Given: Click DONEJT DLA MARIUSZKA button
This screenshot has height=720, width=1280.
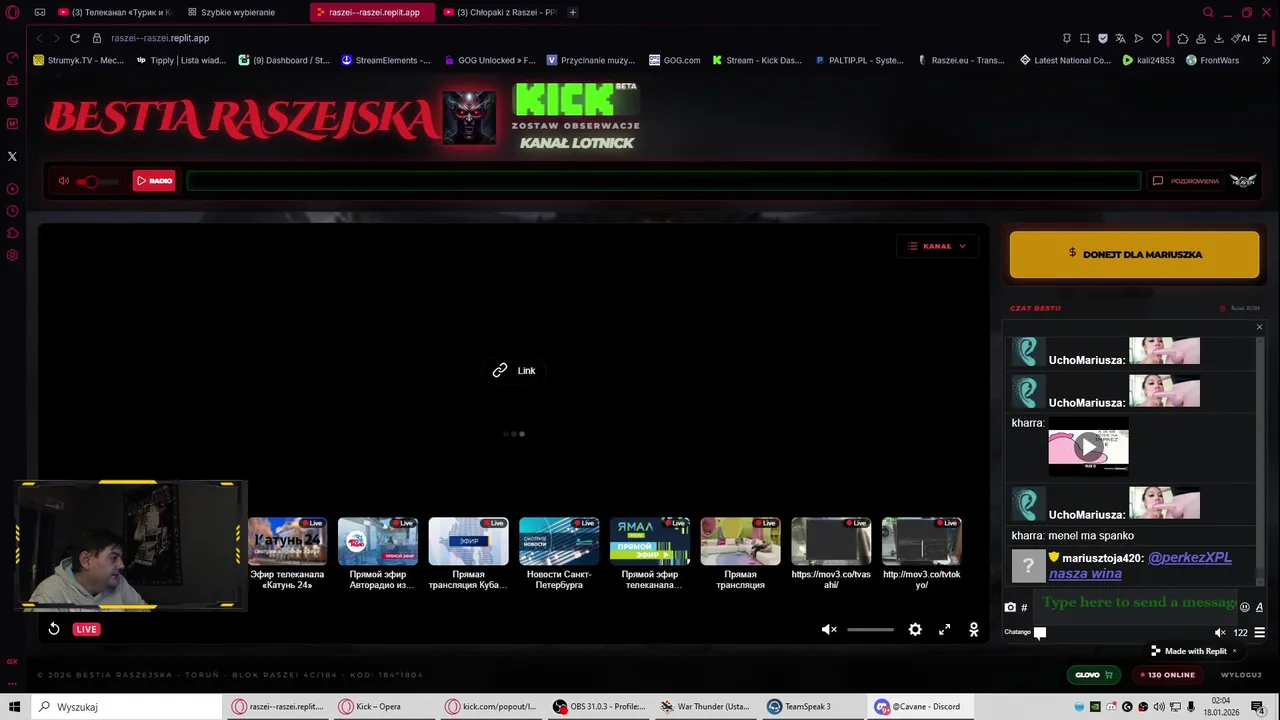Looking at the screenshot, I should click(1134, 254).
